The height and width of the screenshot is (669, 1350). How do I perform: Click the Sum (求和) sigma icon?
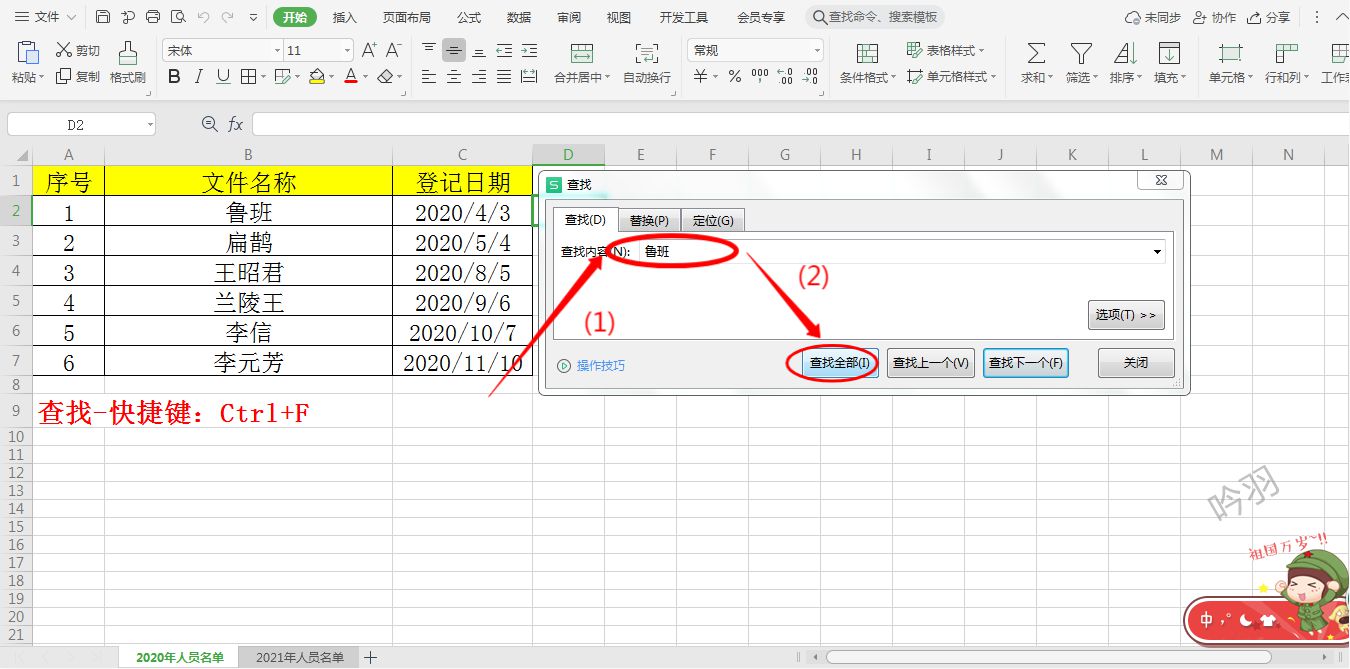1037,53
